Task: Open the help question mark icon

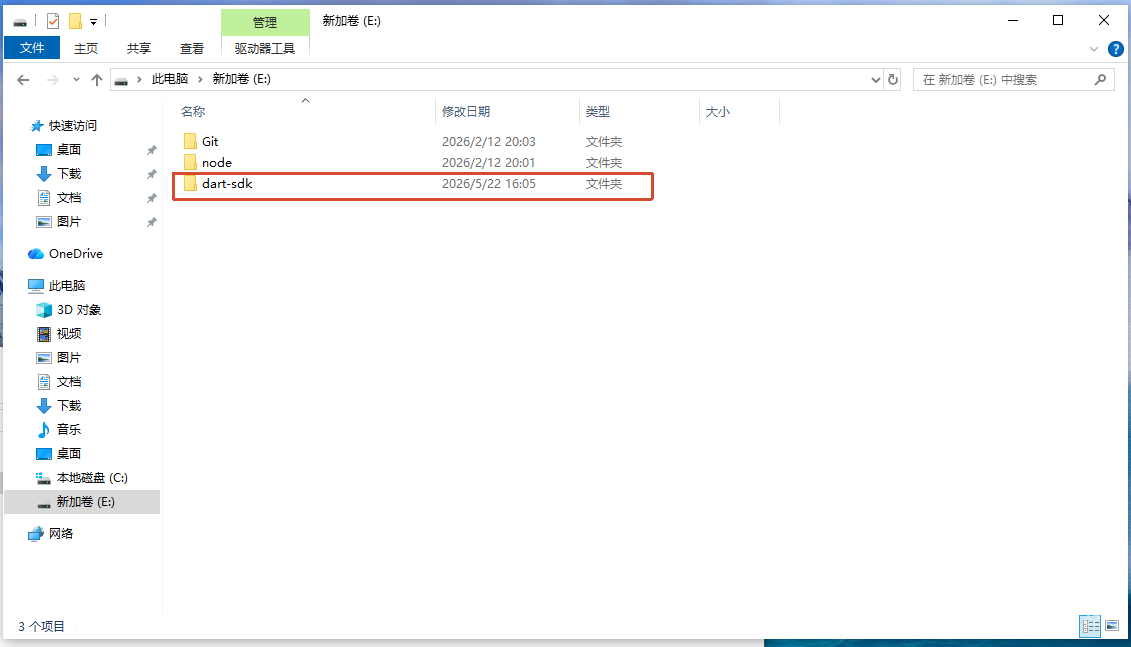Action: 1115,49
